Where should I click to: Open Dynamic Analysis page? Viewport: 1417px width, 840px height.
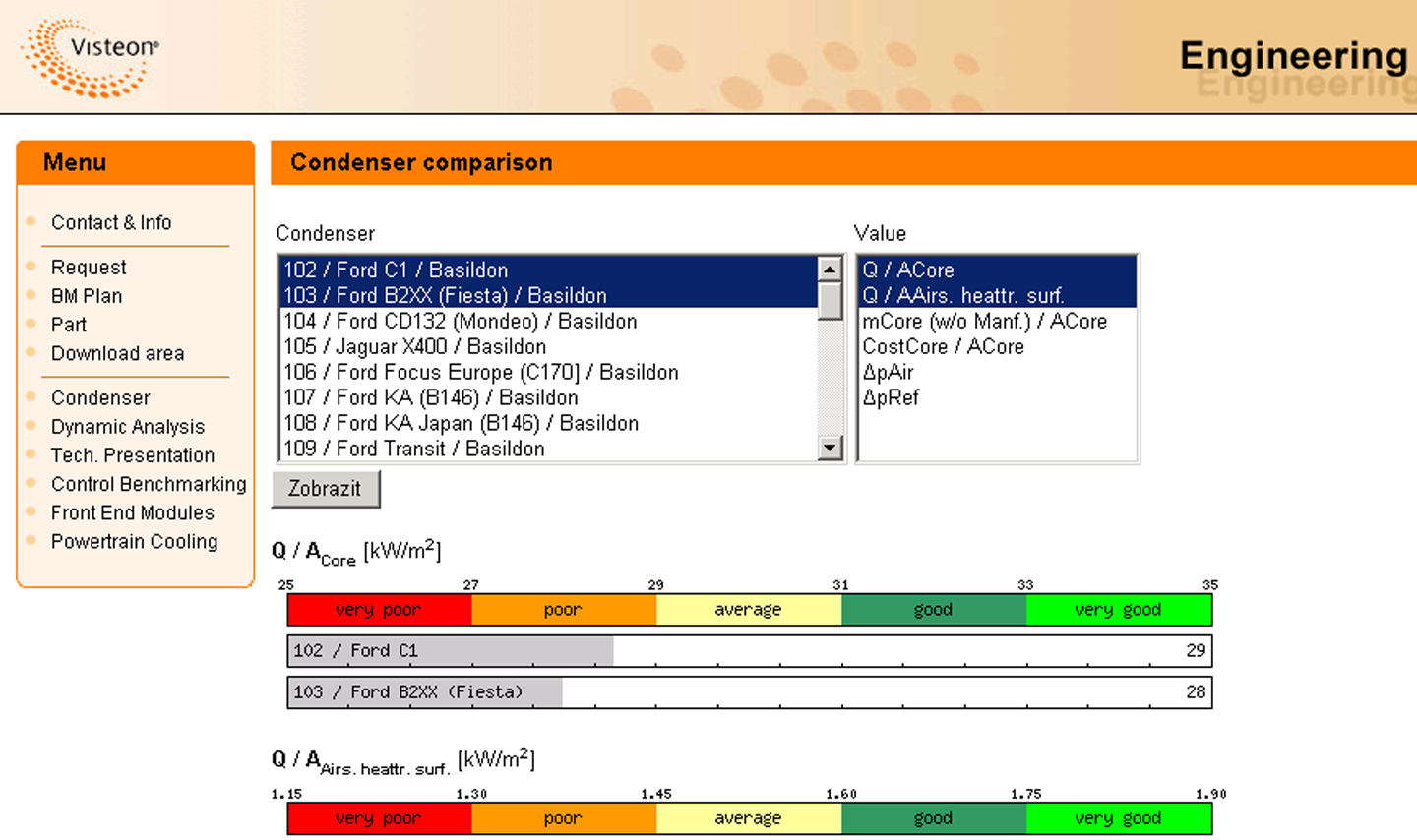tap(128, 427)
